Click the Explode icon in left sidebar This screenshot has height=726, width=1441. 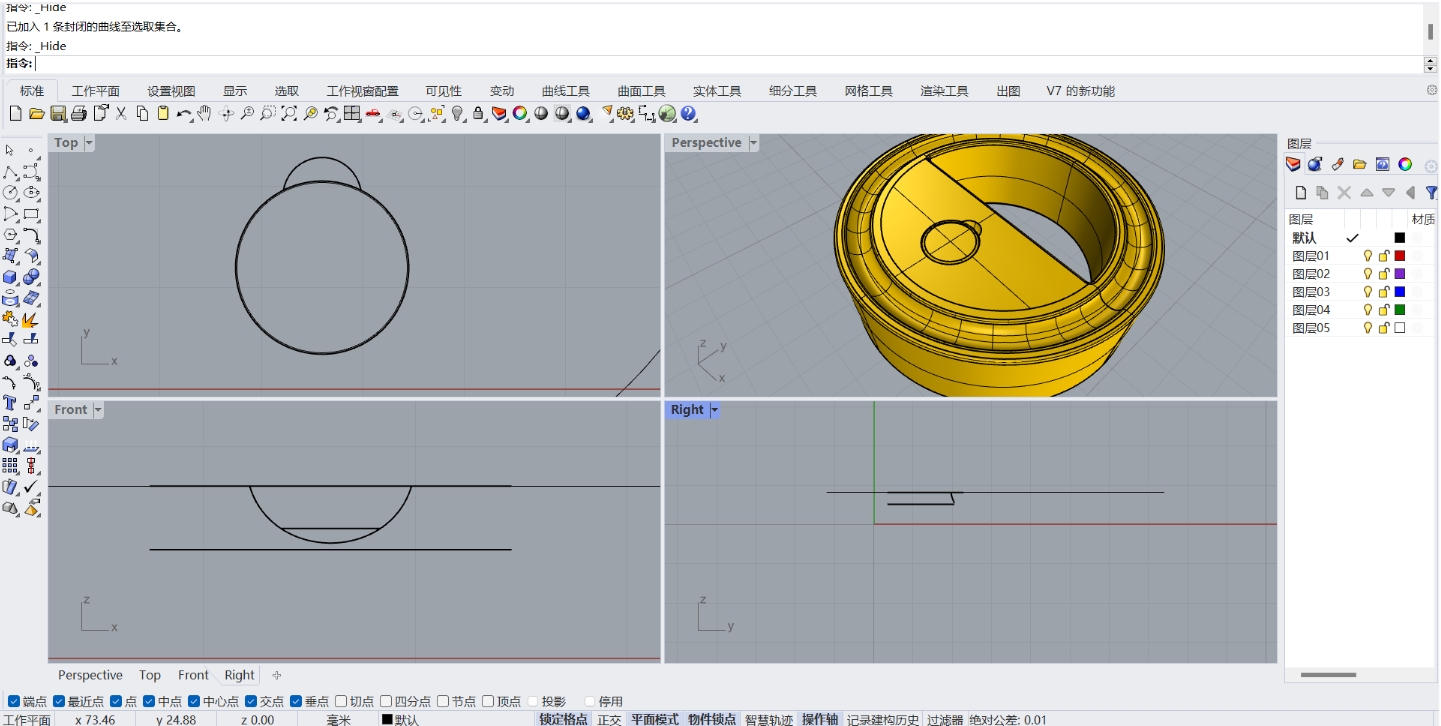[31, 319]
